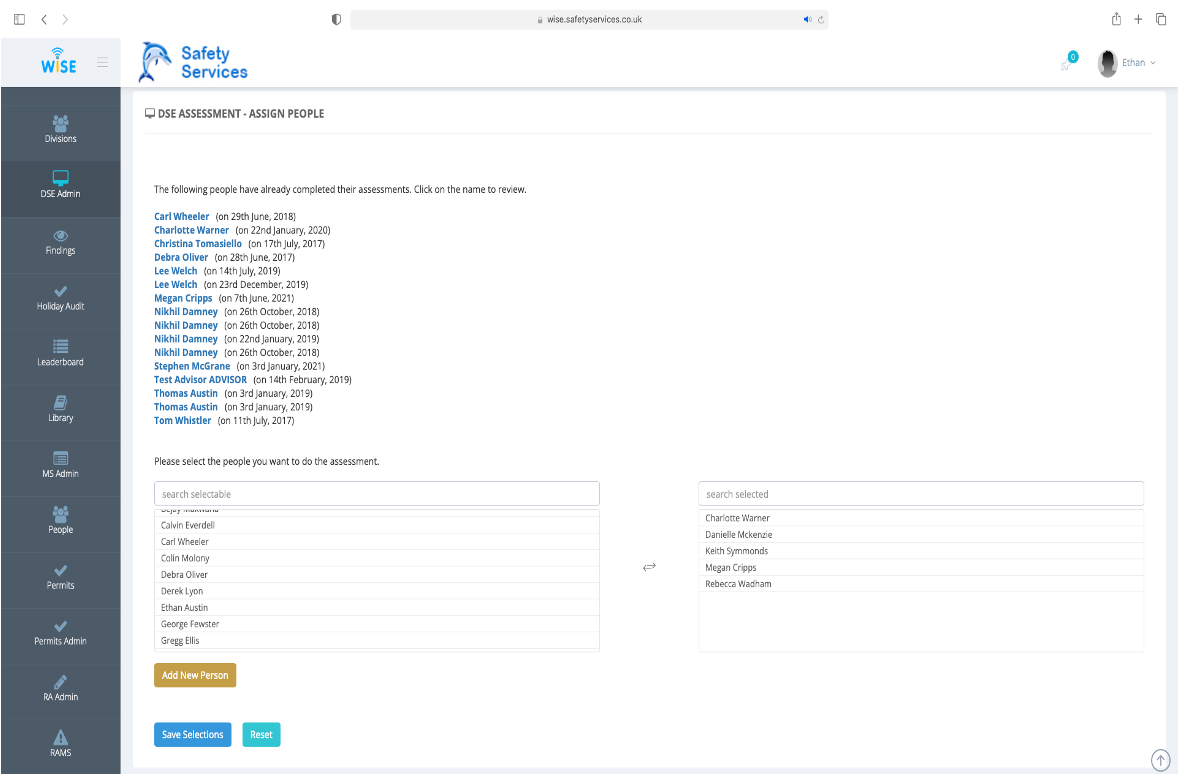Focus the search selectable field
This screenshot has width=1178, height=774.
pyautogui.click(x=376, y=494)
